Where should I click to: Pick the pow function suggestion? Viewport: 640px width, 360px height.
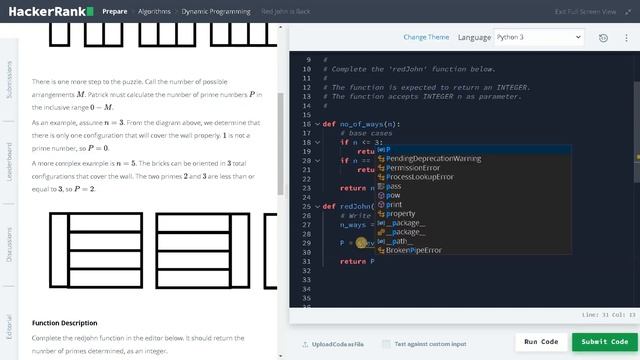click(473, 195)
